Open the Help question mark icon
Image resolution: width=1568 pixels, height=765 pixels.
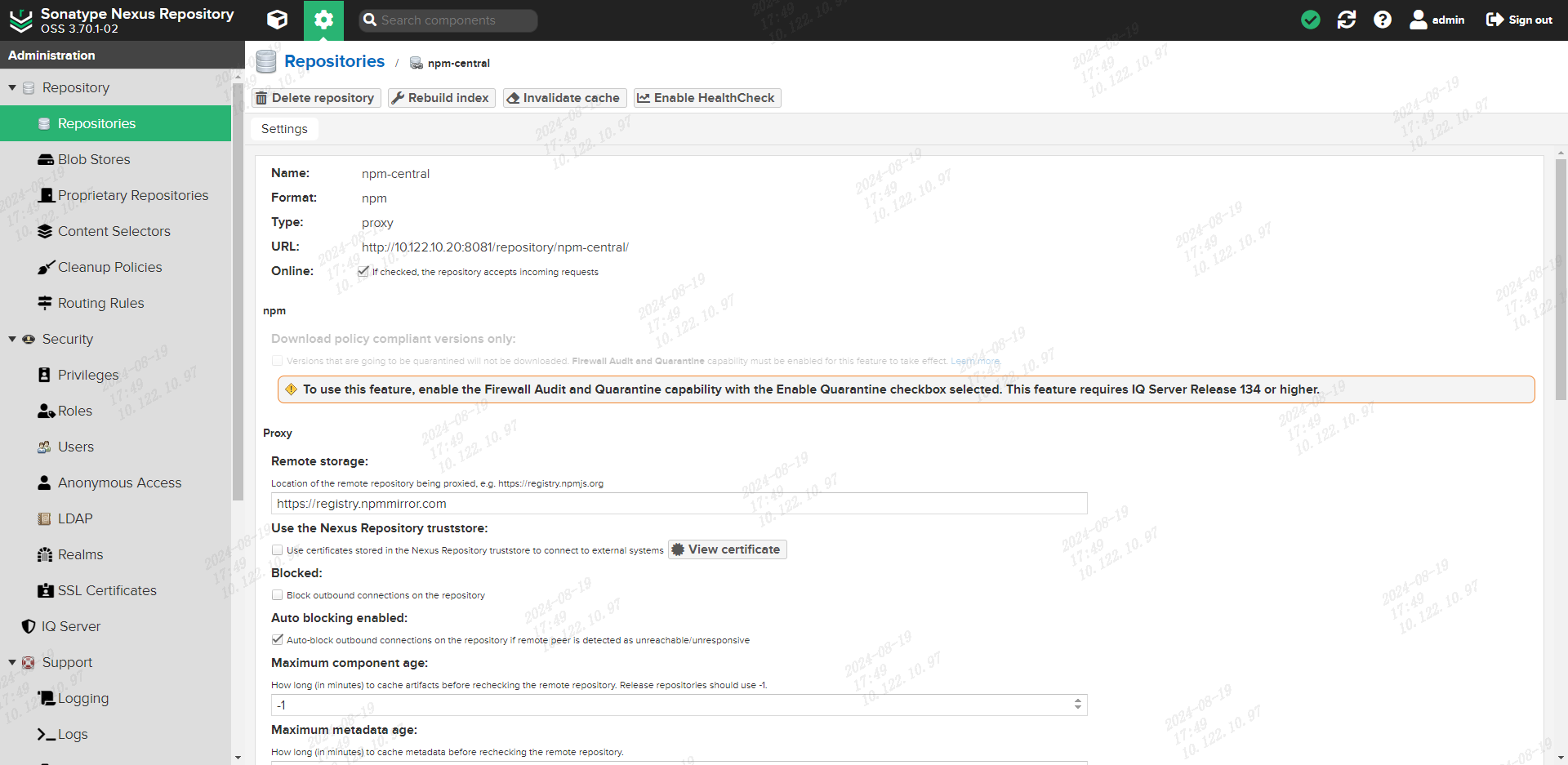pyautogui.click(x=1383, y=20)
